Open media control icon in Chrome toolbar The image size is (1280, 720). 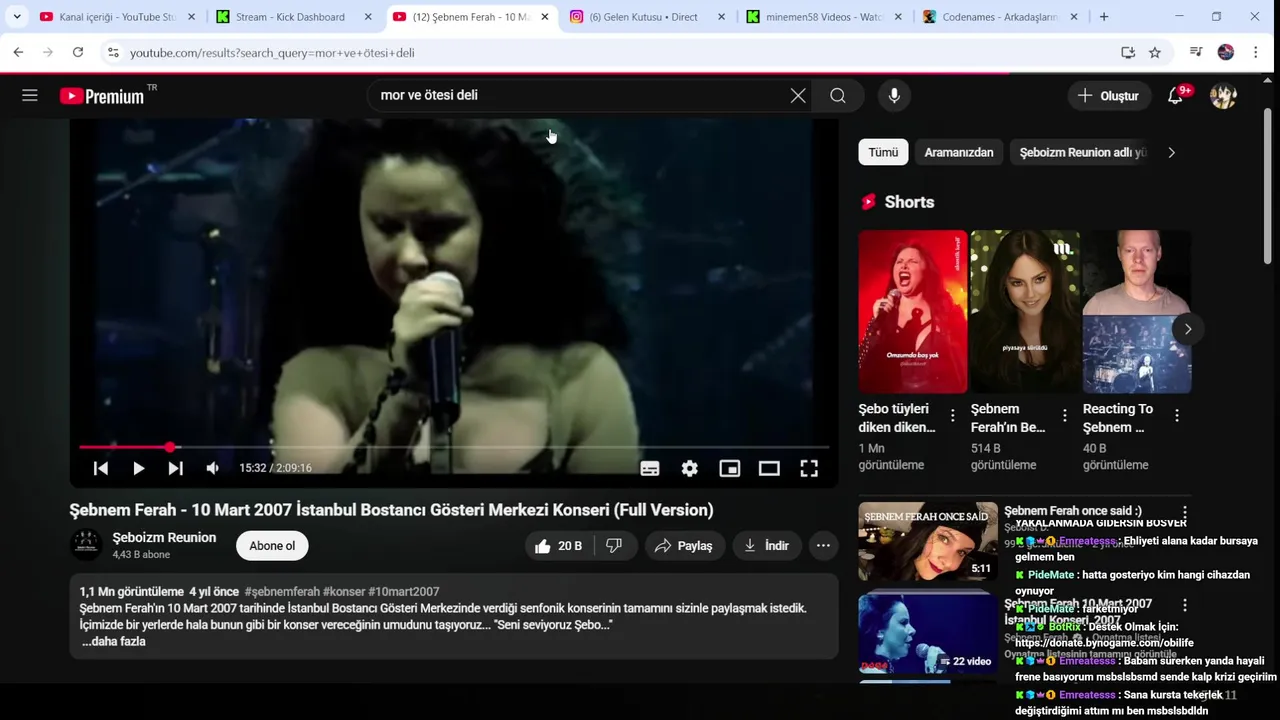(x=1196, y=52)
